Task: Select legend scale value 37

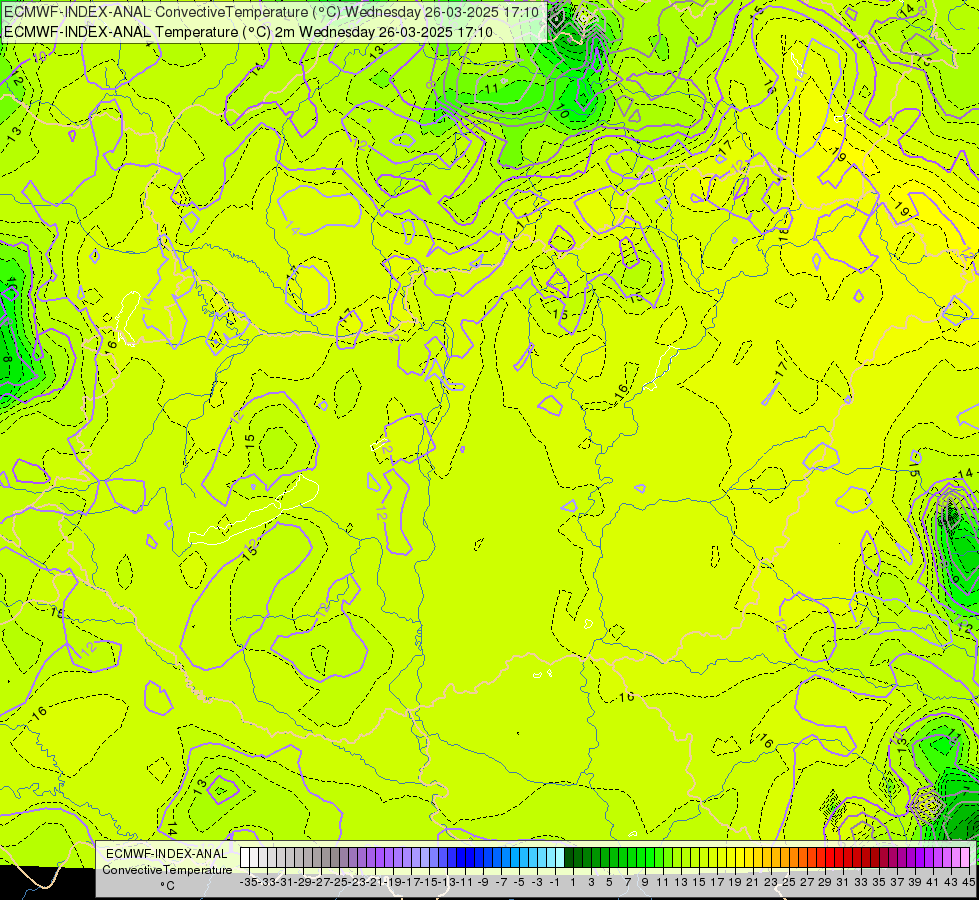Action: 897,882
